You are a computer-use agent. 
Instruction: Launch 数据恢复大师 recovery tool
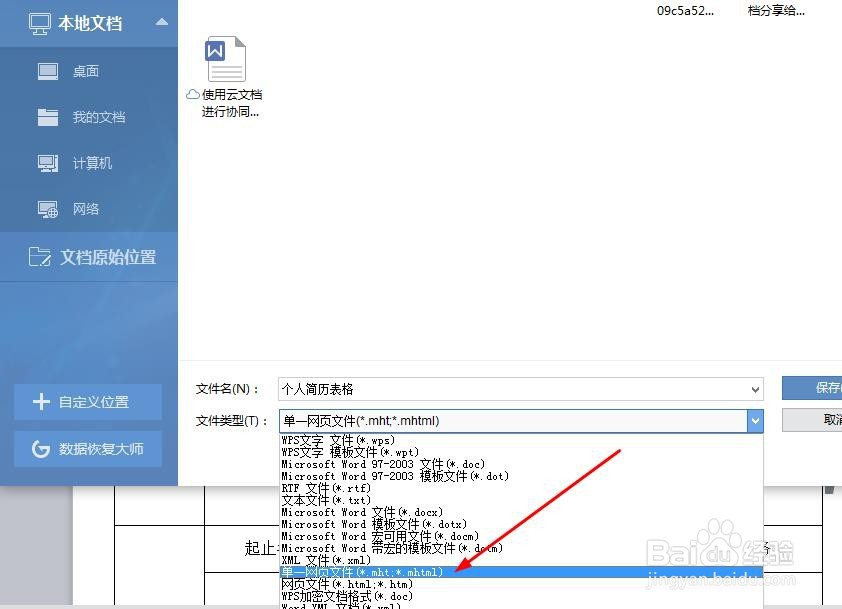[x=88, y=449]
